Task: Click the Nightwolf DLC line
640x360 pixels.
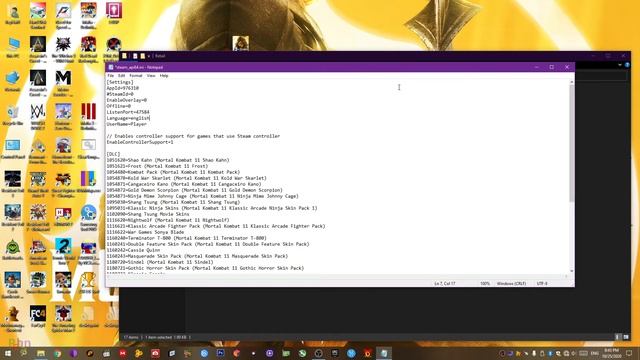Action: coord(168,220)
